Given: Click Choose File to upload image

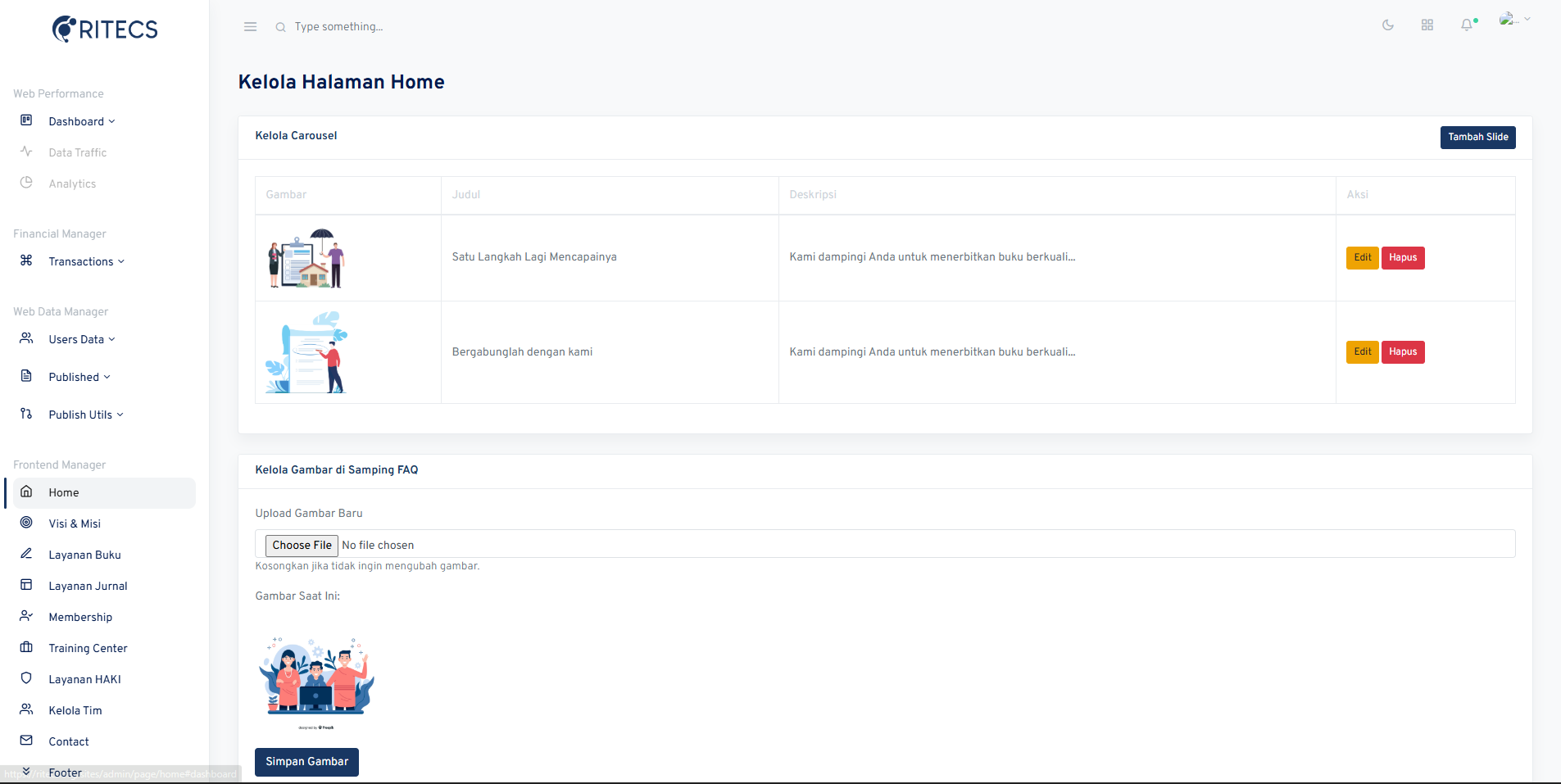Looking at the screenshot, I should click(x=302, y=546).
